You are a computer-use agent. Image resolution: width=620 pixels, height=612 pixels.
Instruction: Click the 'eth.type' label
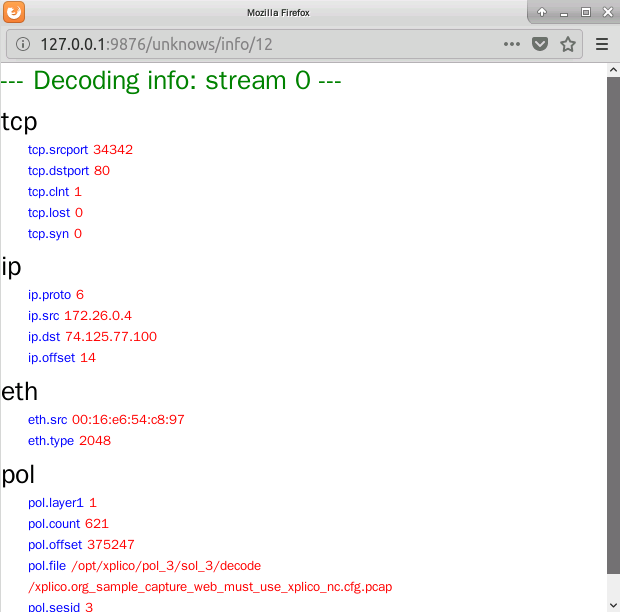coord(51,441)
